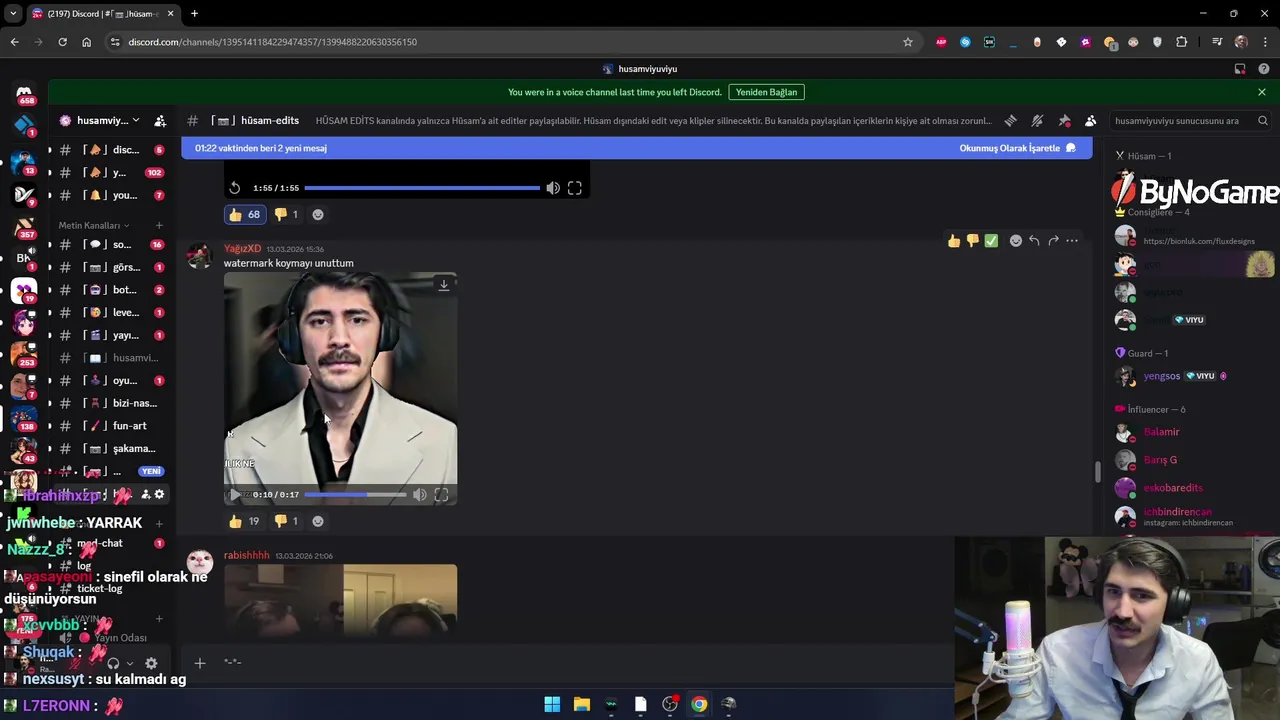Open the Chrome three-dot menu
Screen dimensions: 1280x720
point(1265,42)
